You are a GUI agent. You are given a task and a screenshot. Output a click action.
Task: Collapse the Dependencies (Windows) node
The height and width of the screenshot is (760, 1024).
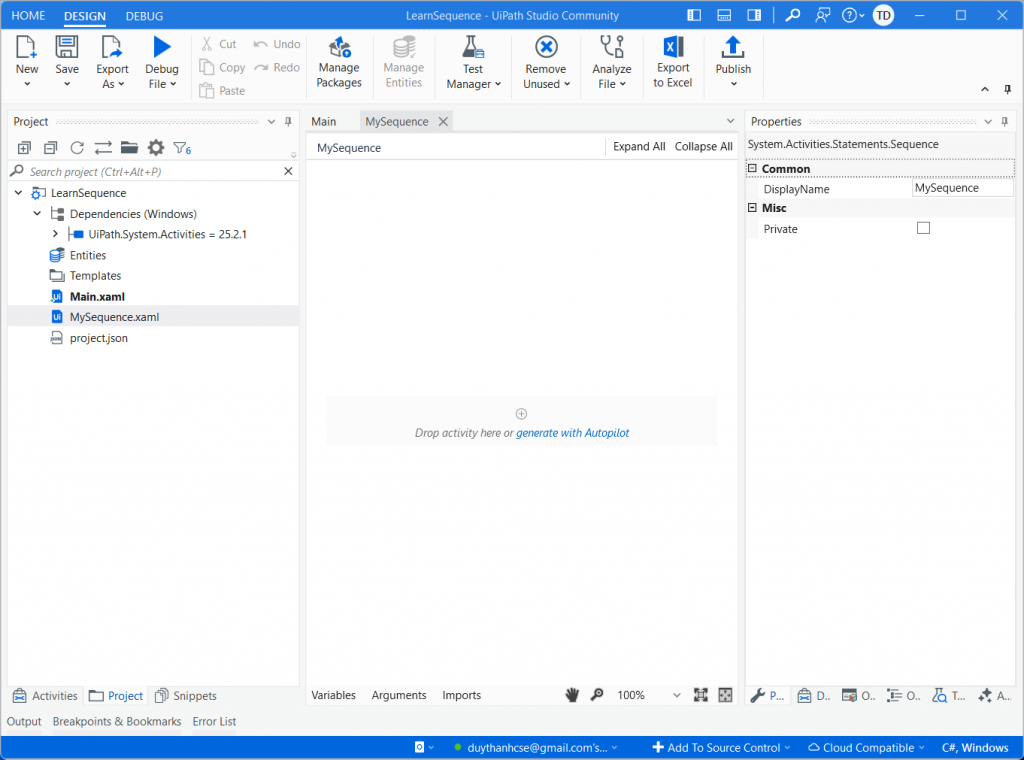tap(37, 214)
